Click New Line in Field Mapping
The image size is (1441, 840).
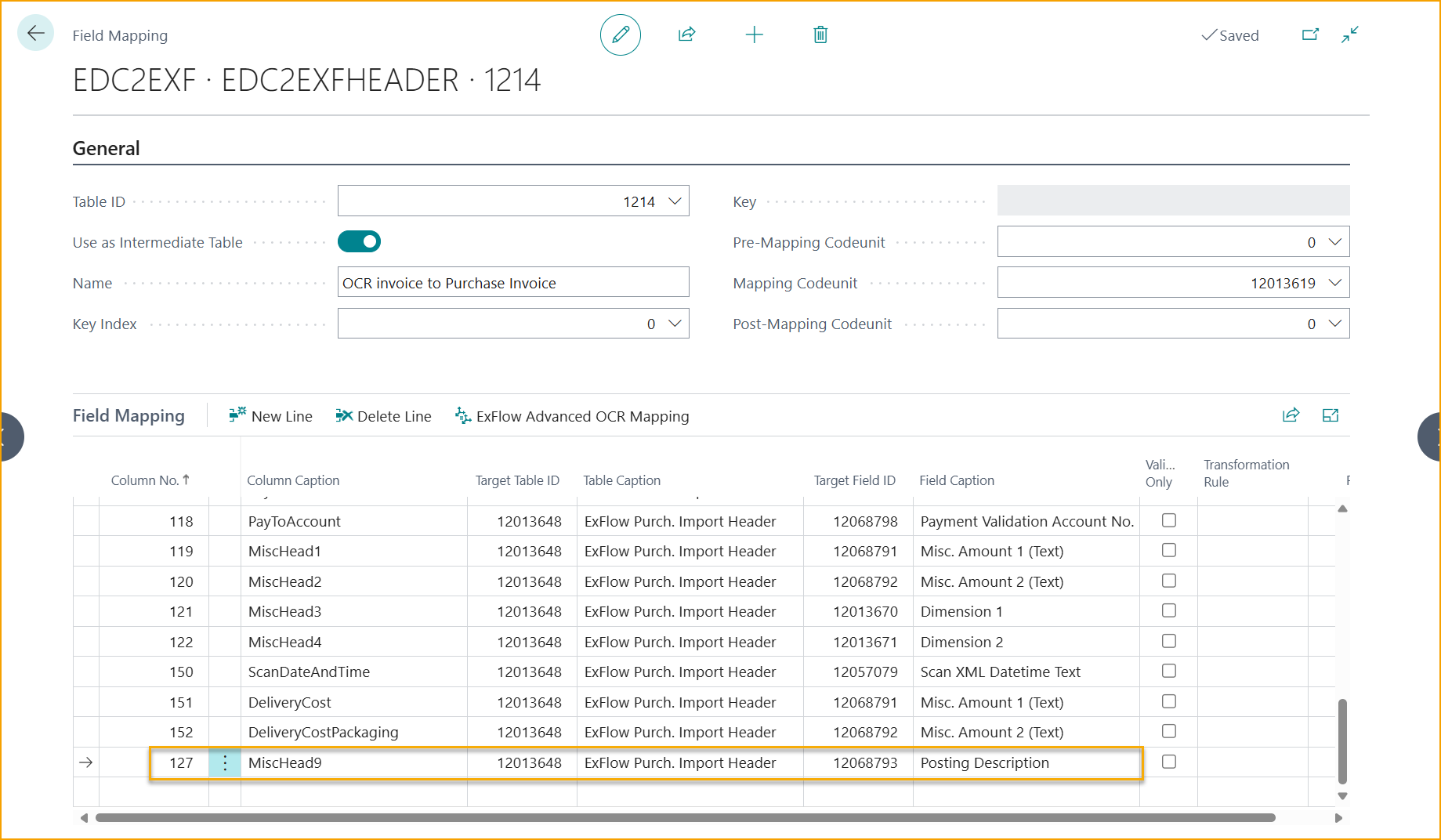(x=271, y=416)
